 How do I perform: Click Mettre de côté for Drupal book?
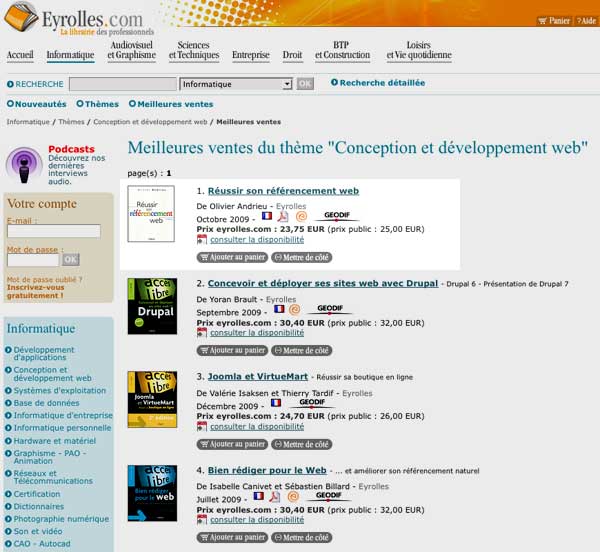click(302, 350)
